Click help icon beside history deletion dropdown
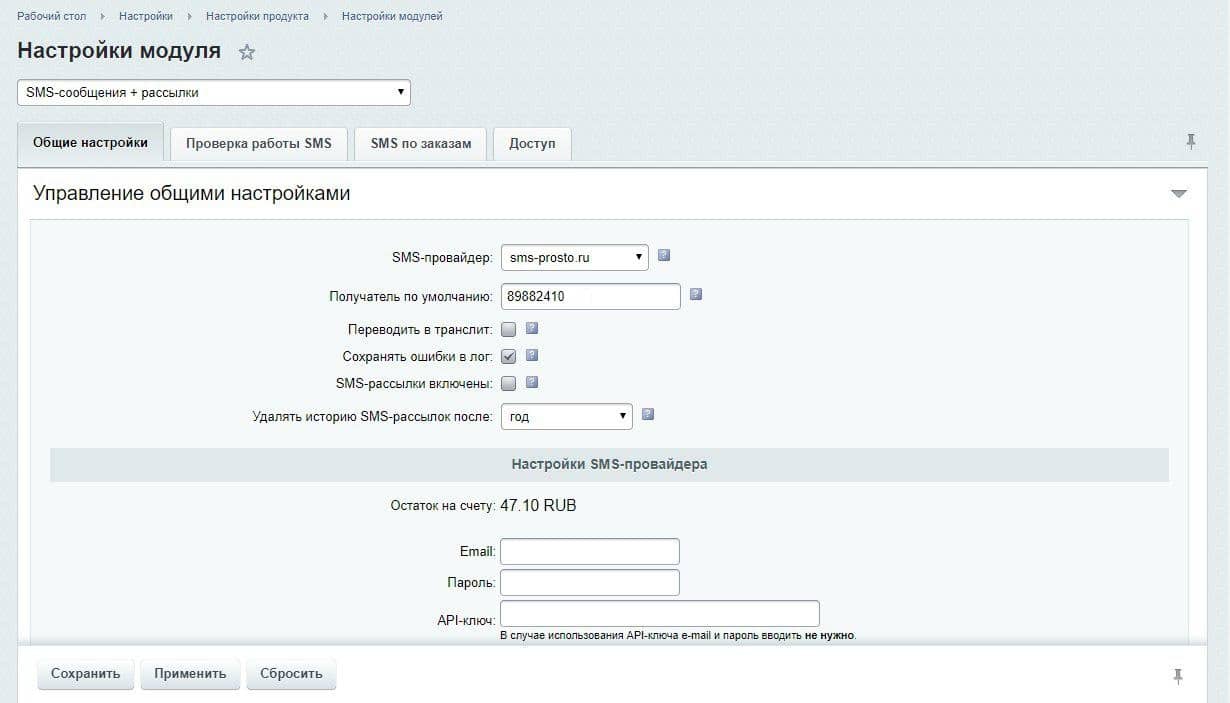The width and height of the screenshot is (1230, 703). (x=648, y=414)
